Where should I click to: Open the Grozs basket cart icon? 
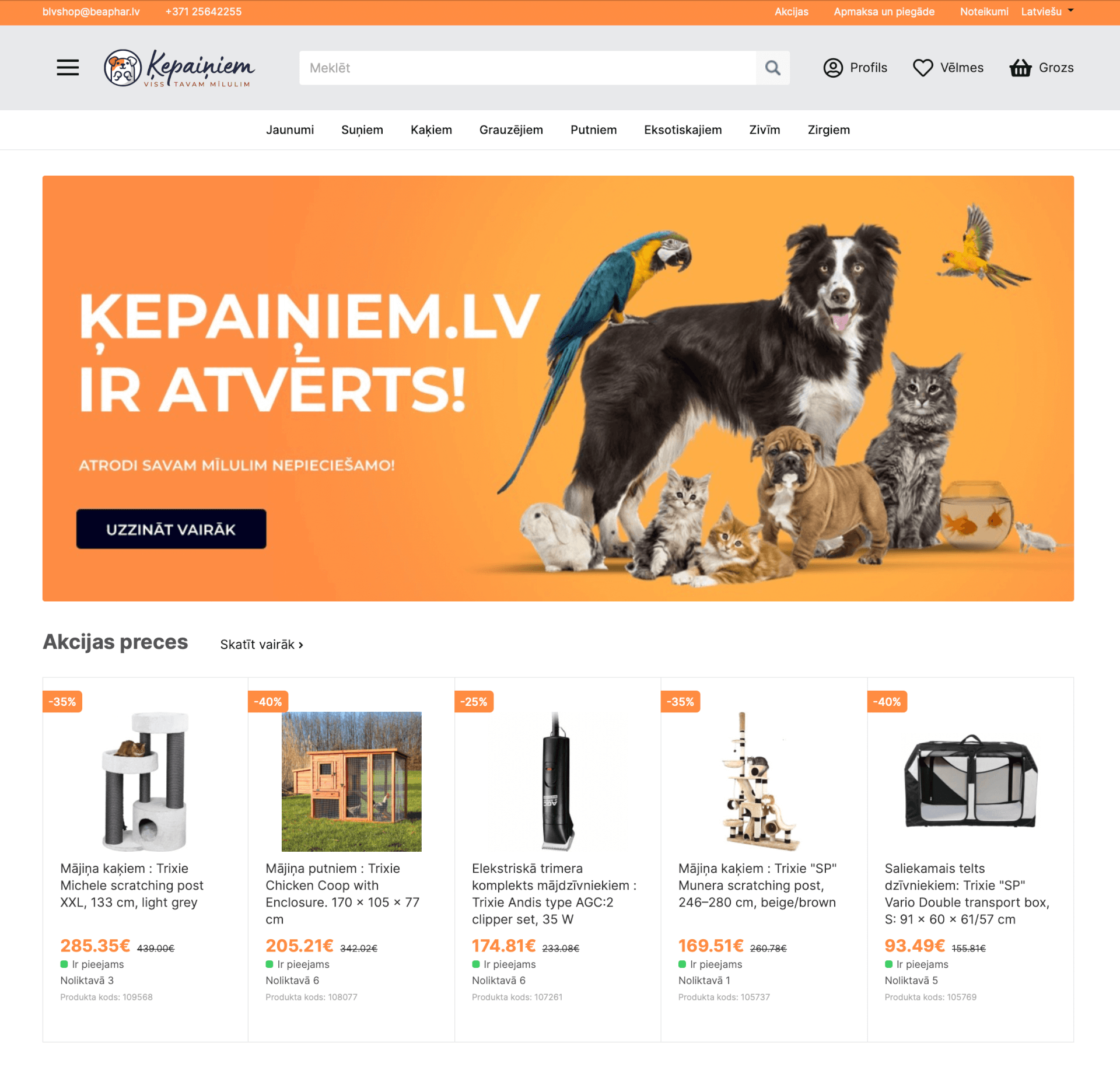[x=1020, y=68]
